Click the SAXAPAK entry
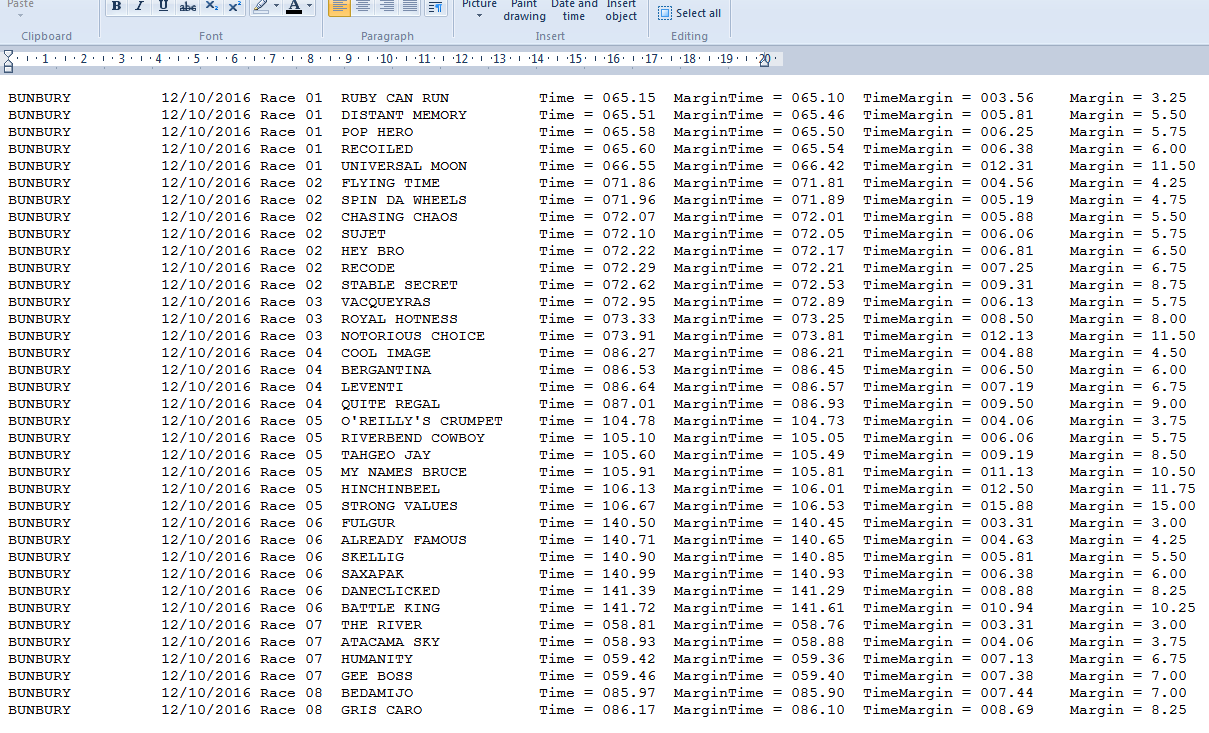Image resolution: width=1209 pixels, height=733 pixels. (x=372, y=574)
